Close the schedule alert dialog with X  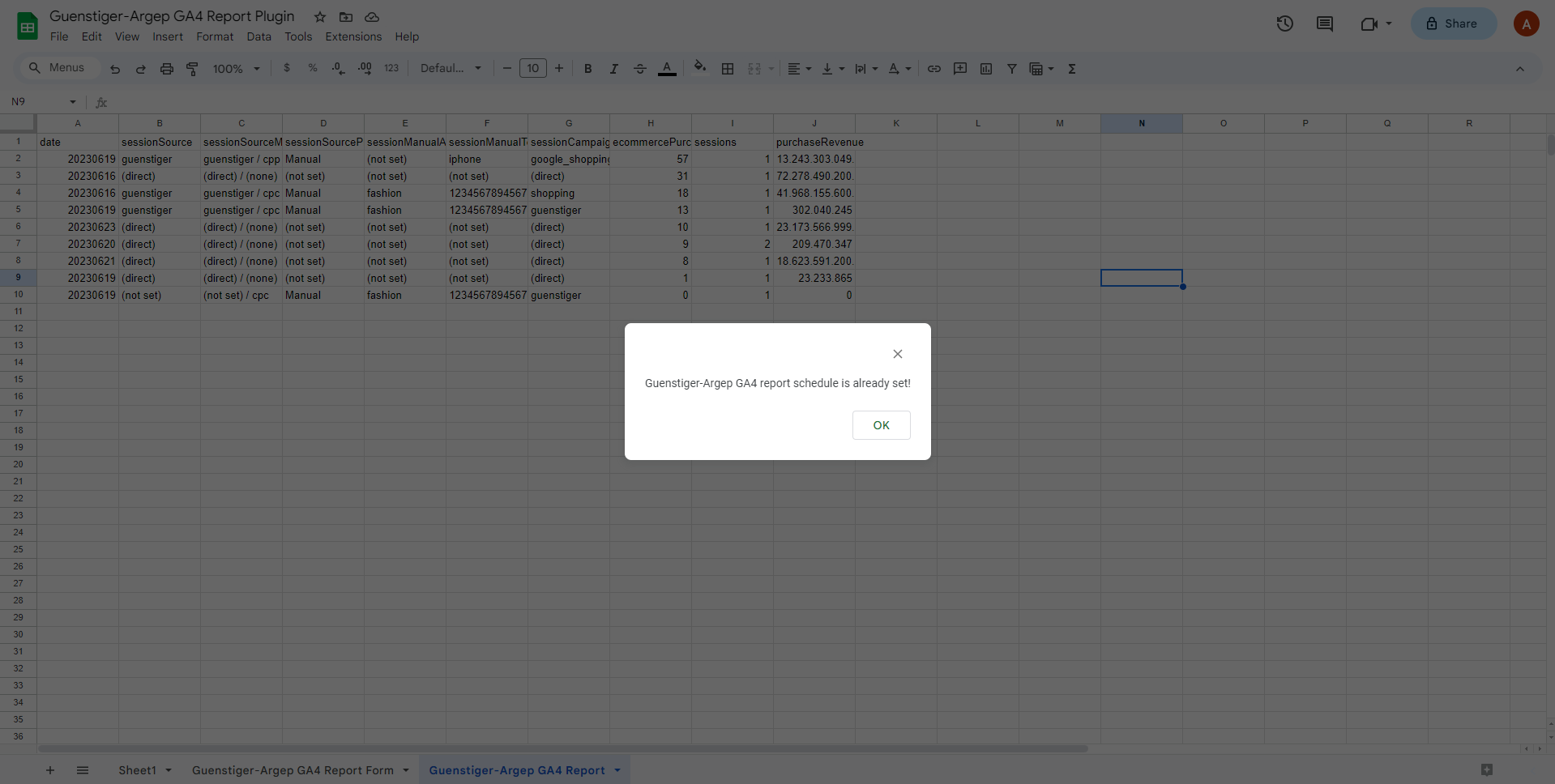tap(897, 354)
